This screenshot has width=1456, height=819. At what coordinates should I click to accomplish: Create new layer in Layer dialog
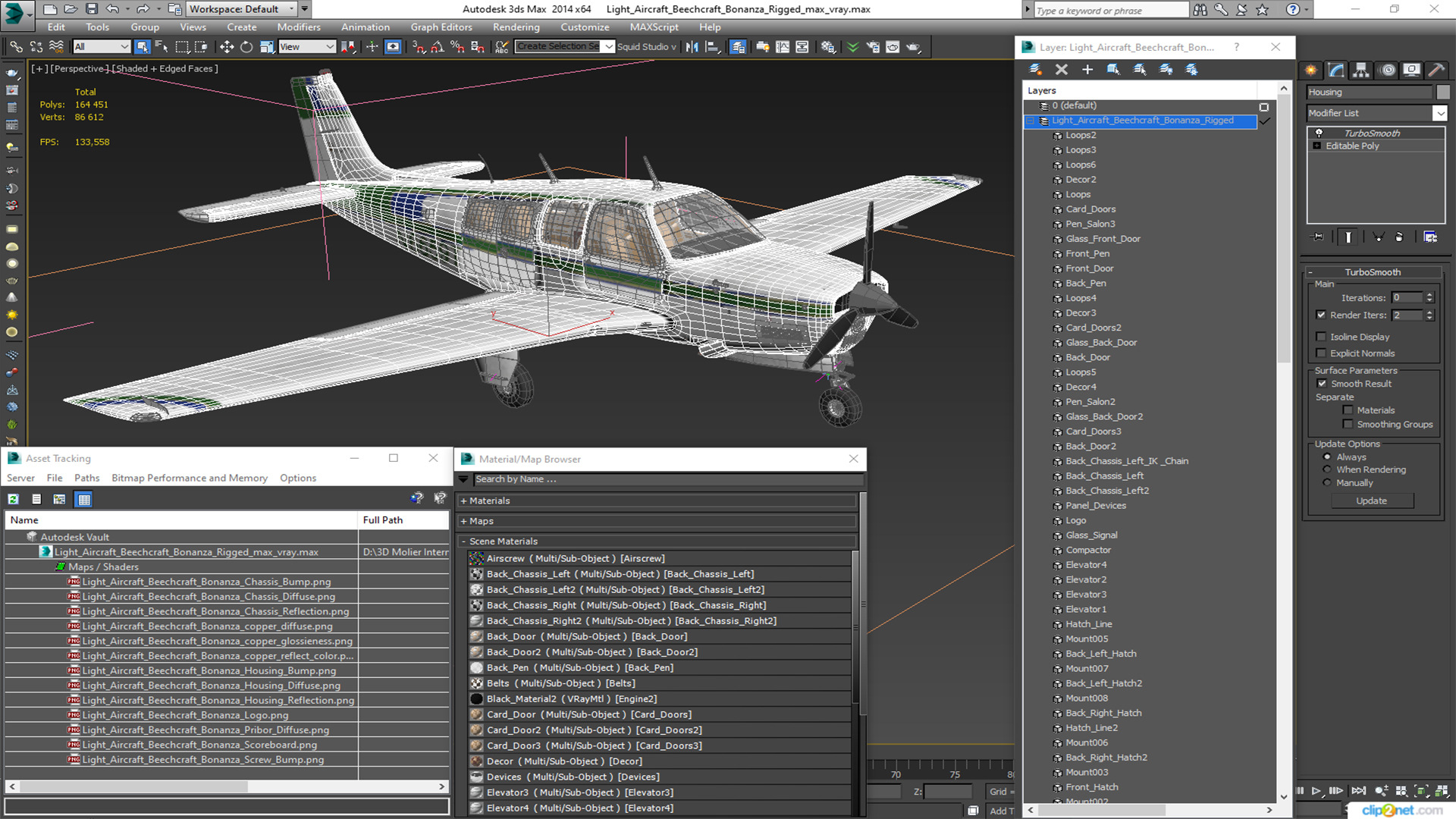1035,70
